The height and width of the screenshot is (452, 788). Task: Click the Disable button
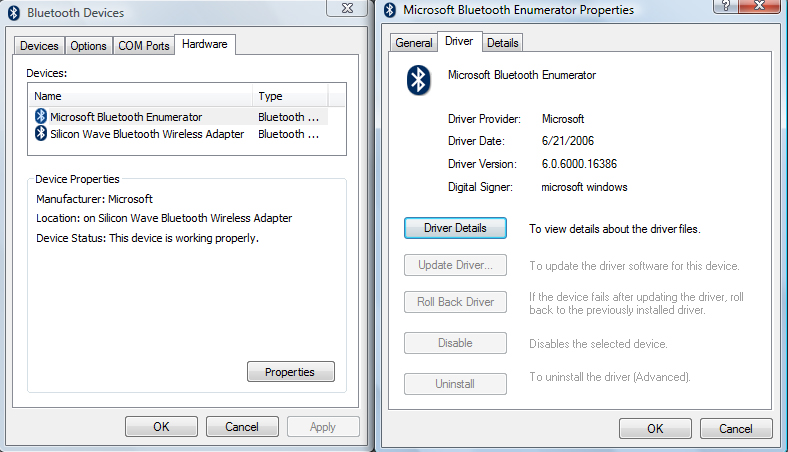coord(455,343)
